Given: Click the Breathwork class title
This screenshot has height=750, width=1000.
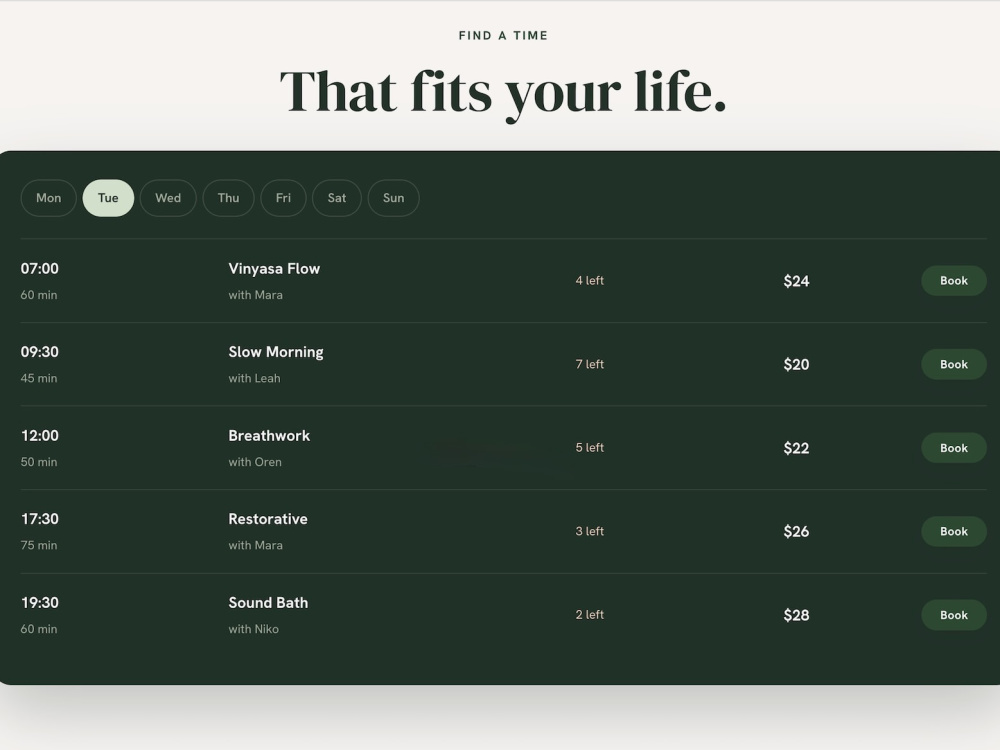Looking at the screenshot, I should coord(269,436).
